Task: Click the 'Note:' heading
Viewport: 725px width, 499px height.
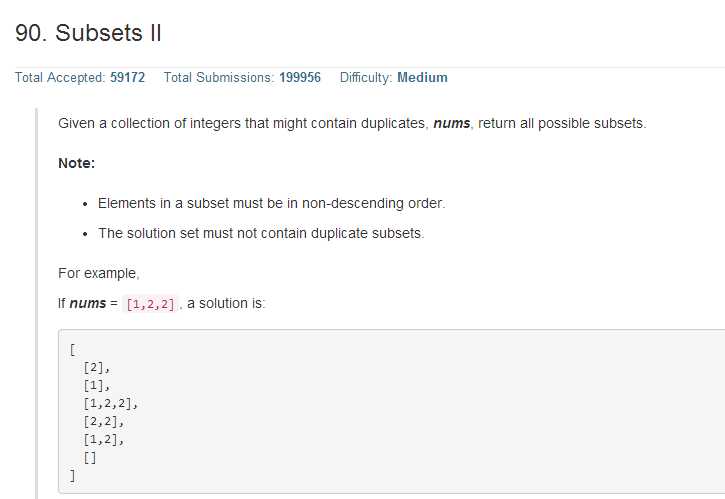Action: pos(76,163)
